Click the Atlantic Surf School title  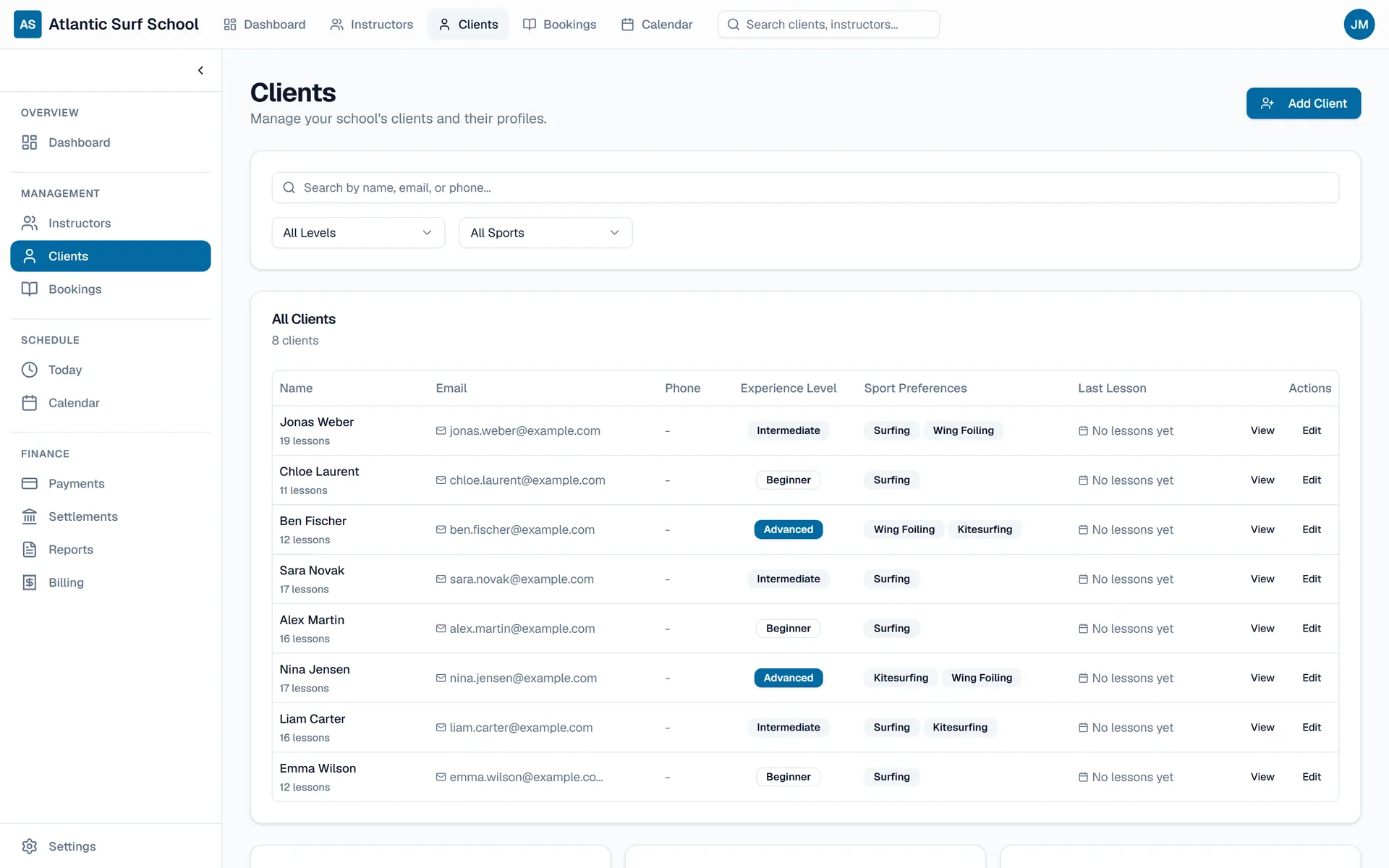123,25
